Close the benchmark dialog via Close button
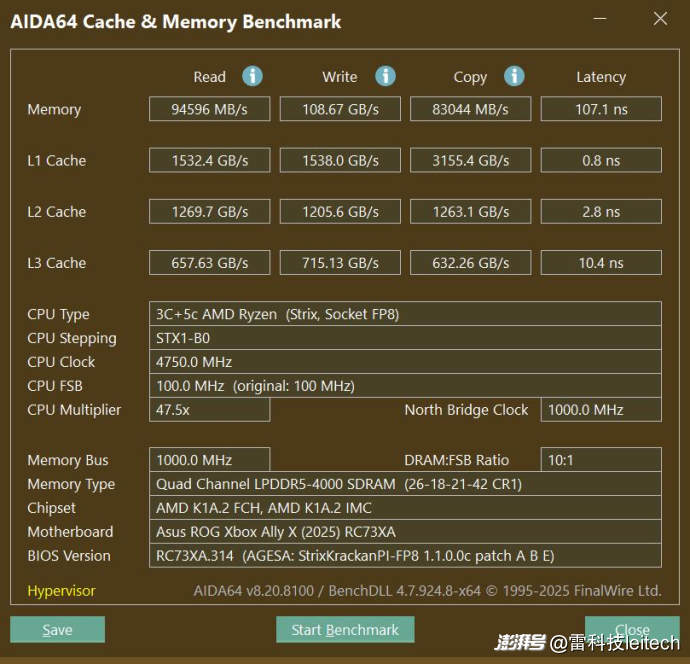 pyautogui.click(x=632, y=630)
